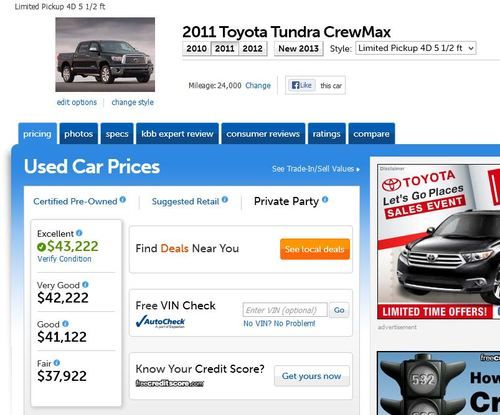Switch to the photos tab

79,134
